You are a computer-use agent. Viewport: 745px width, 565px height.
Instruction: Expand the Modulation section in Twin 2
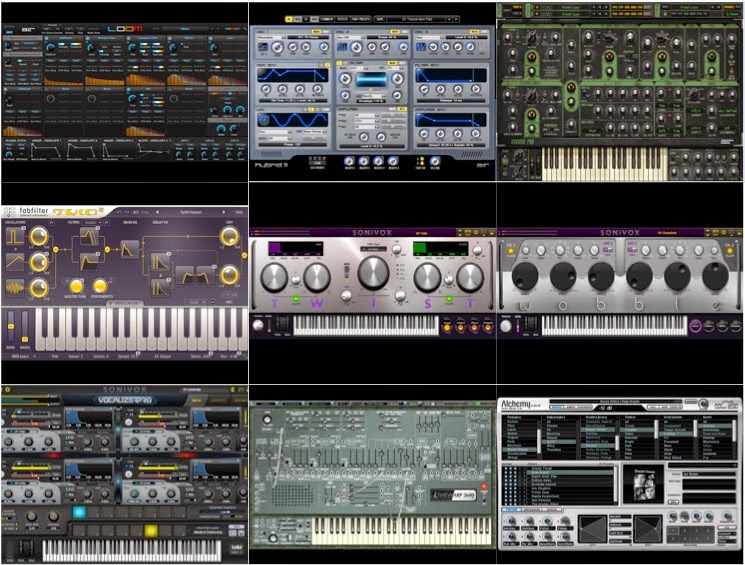point(124,303)
